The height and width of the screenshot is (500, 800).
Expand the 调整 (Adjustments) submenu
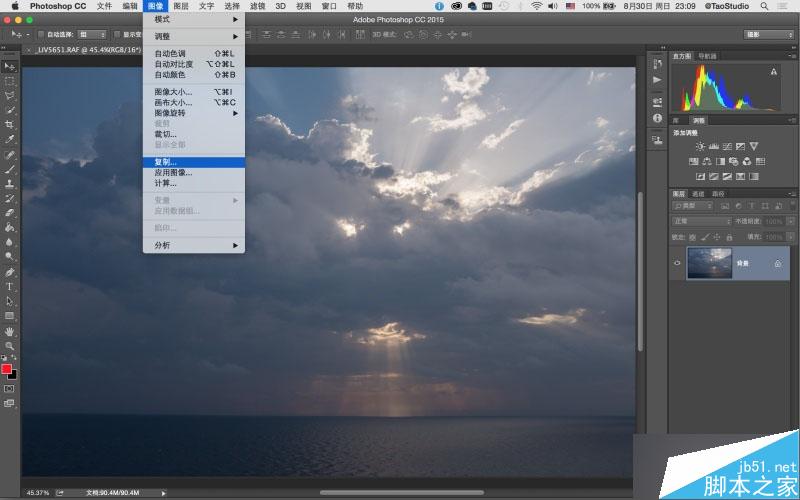click(x=194, y=37)
